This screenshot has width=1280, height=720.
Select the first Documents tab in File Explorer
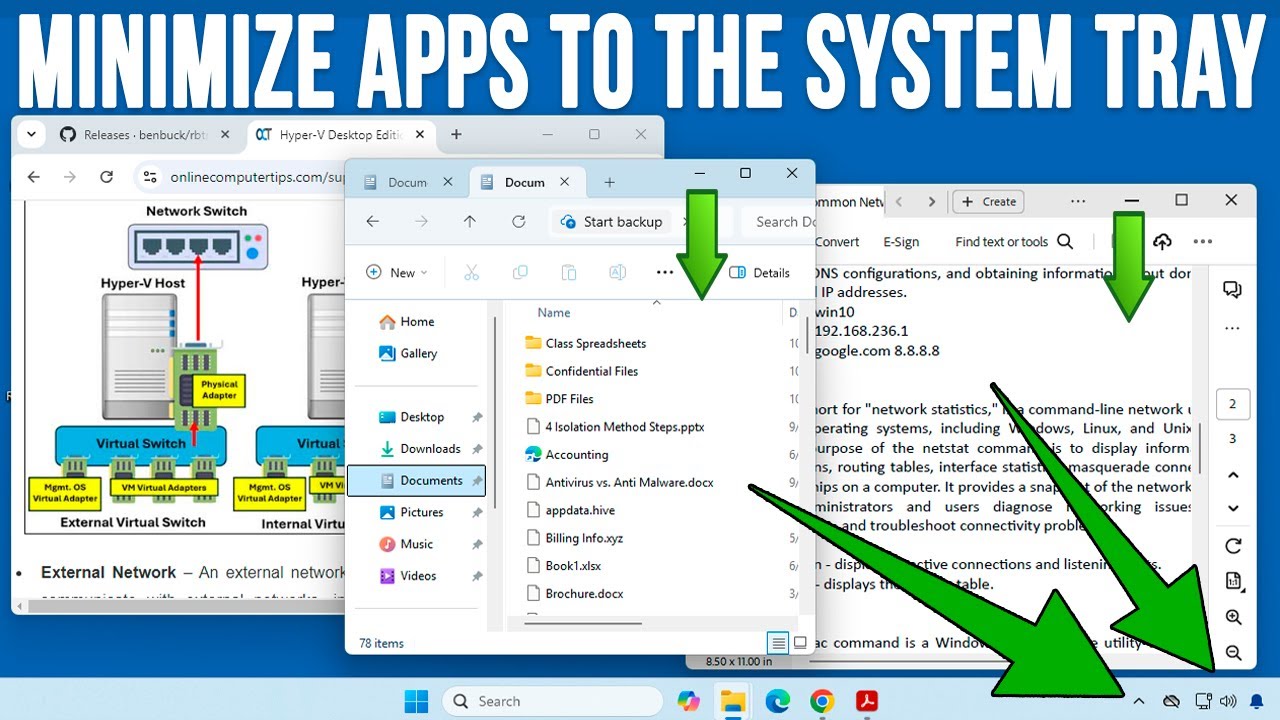pos(409,182)
